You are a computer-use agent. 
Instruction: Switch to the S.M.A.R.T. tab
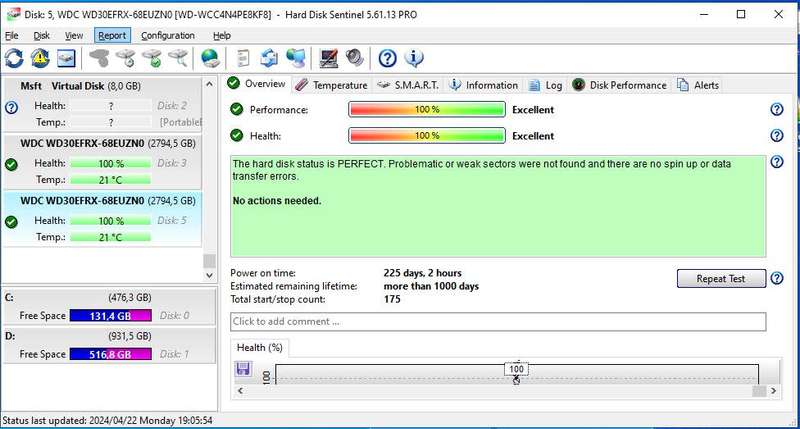408,85
